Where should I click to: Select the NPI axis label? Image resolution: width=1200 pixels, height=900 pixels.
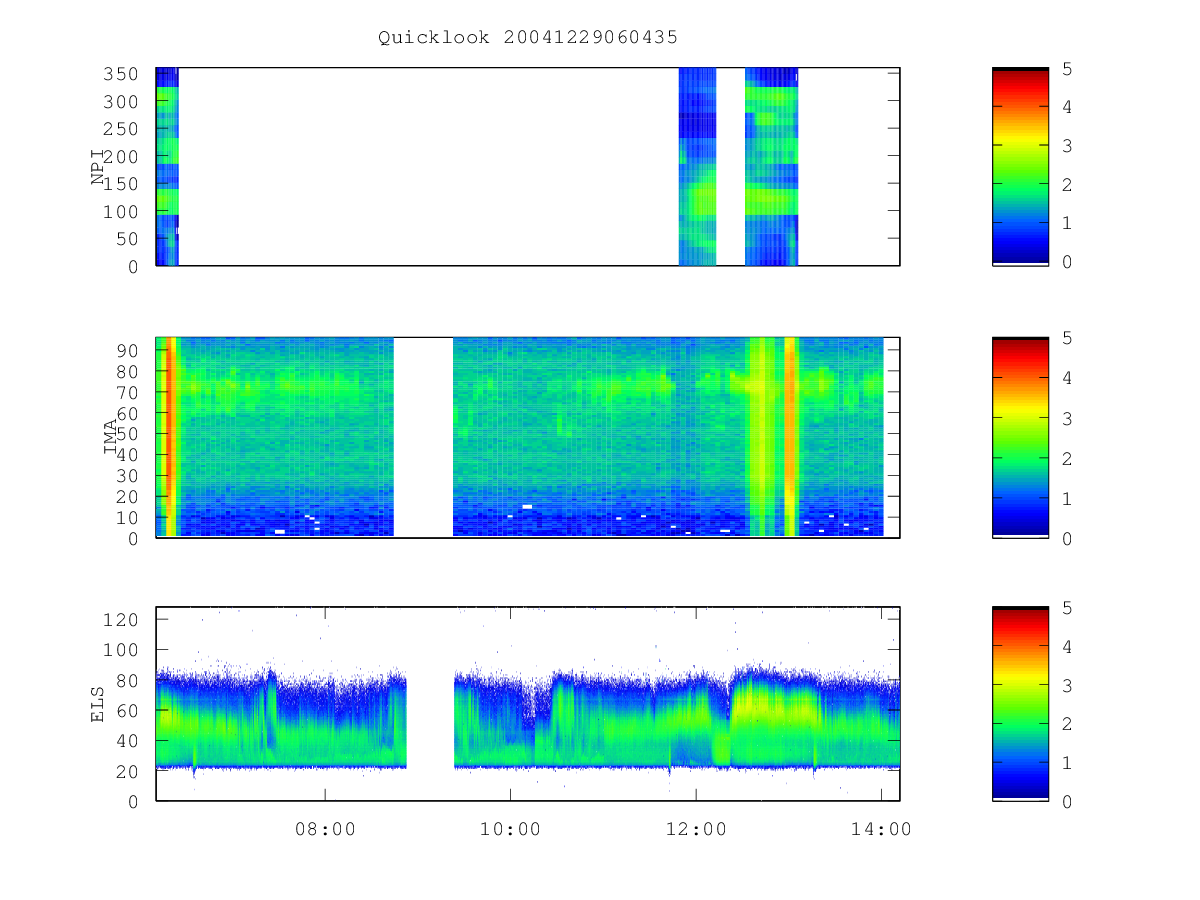[x=99, y=167]
